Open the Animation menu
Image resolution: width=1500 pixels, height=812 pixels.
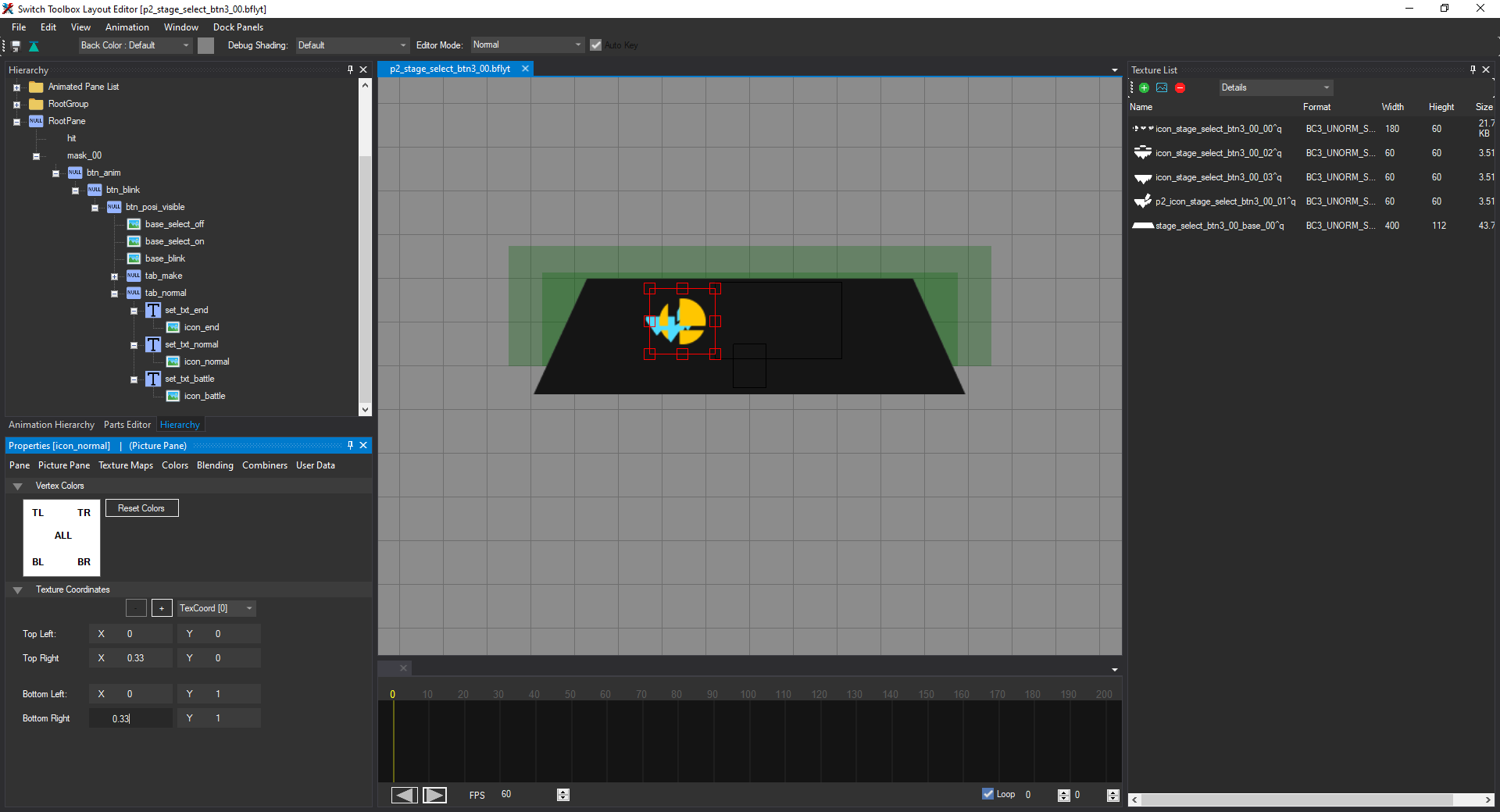pyautogui.click(x=127, y=27)
